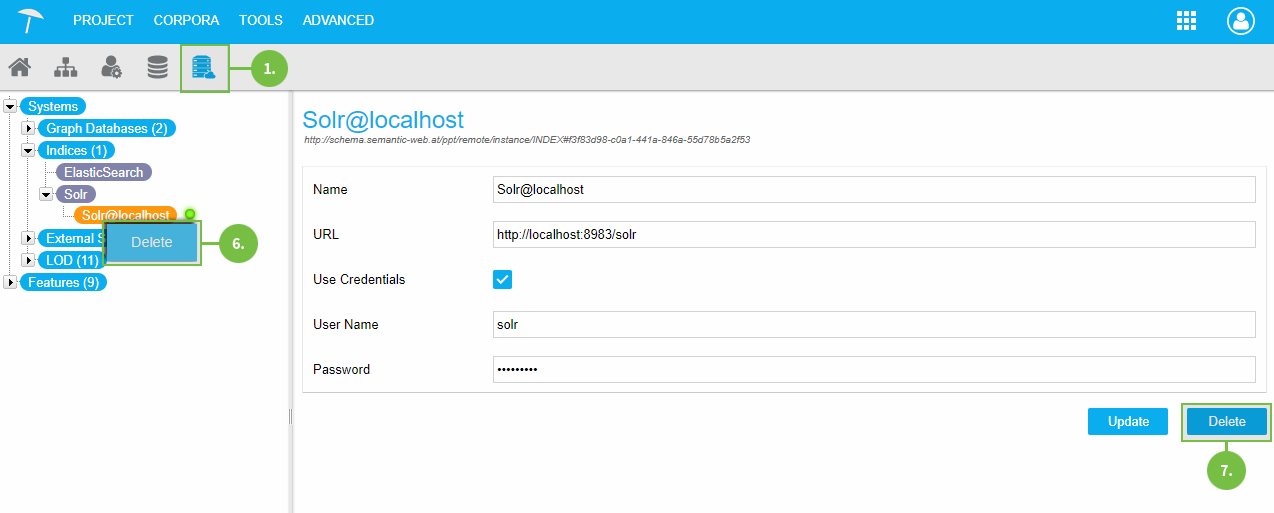Click the PoolParty umbrella logo
Image resolution: width=1274 pixels, height=513 pixels.
(x=31, y=21)
